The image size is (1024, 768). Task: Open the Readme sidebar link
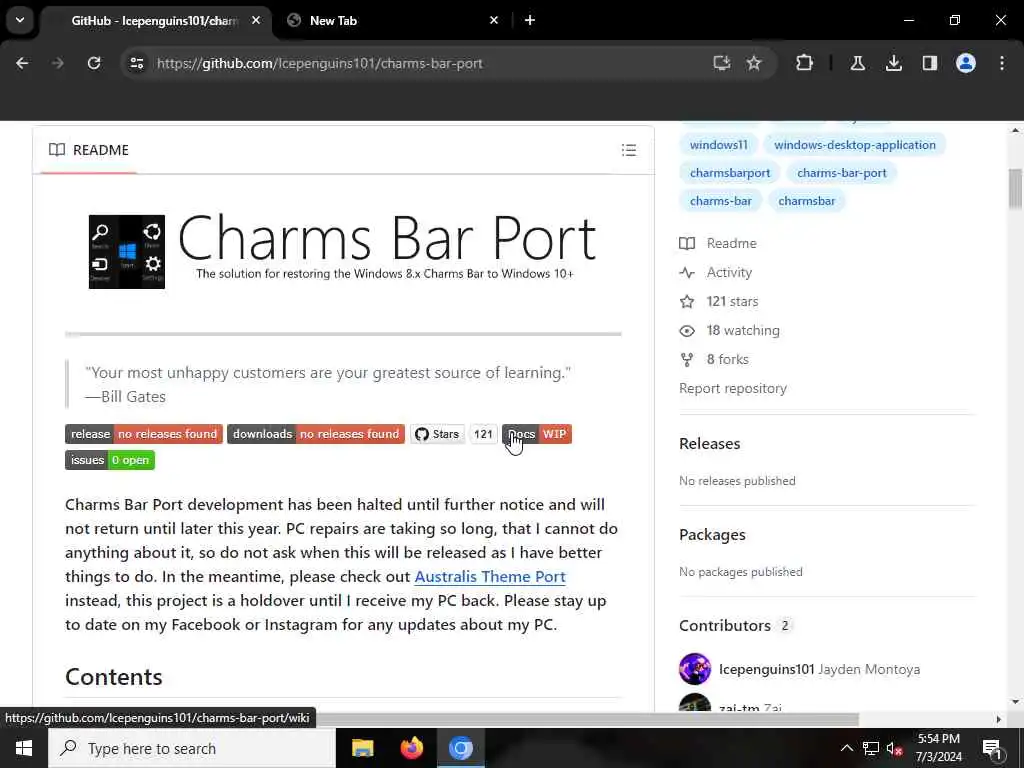pyautogui.click(x=718, y=244)
